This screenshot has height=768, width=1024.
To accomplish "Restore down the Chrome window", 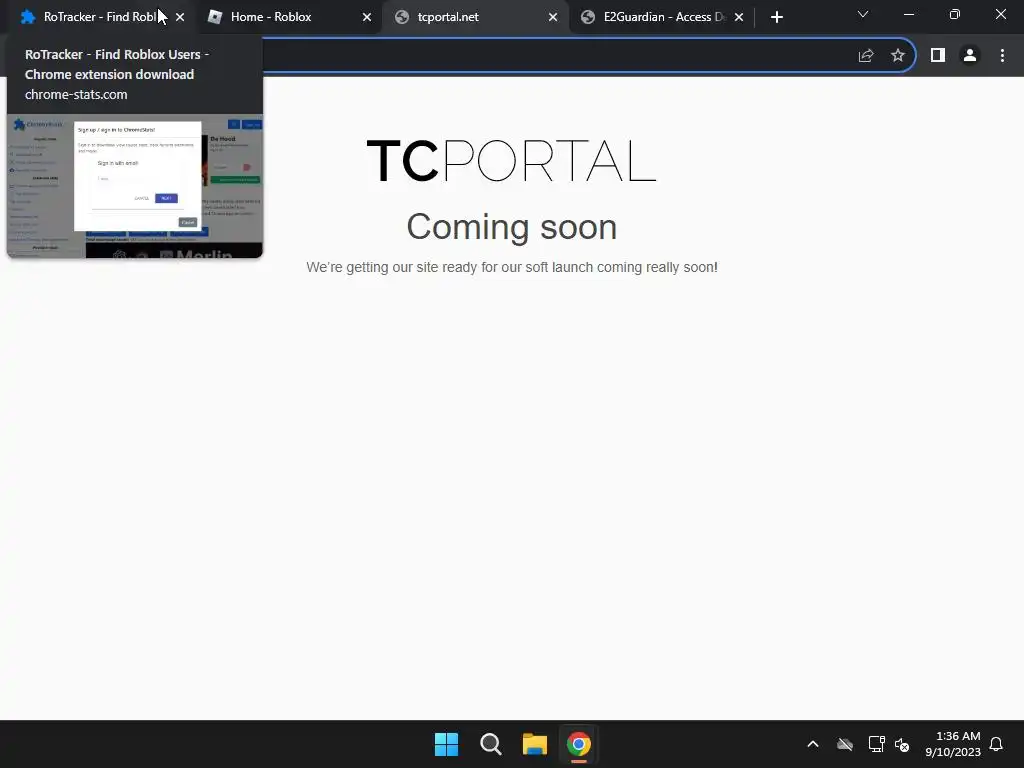I will click(x=955, y=14).
